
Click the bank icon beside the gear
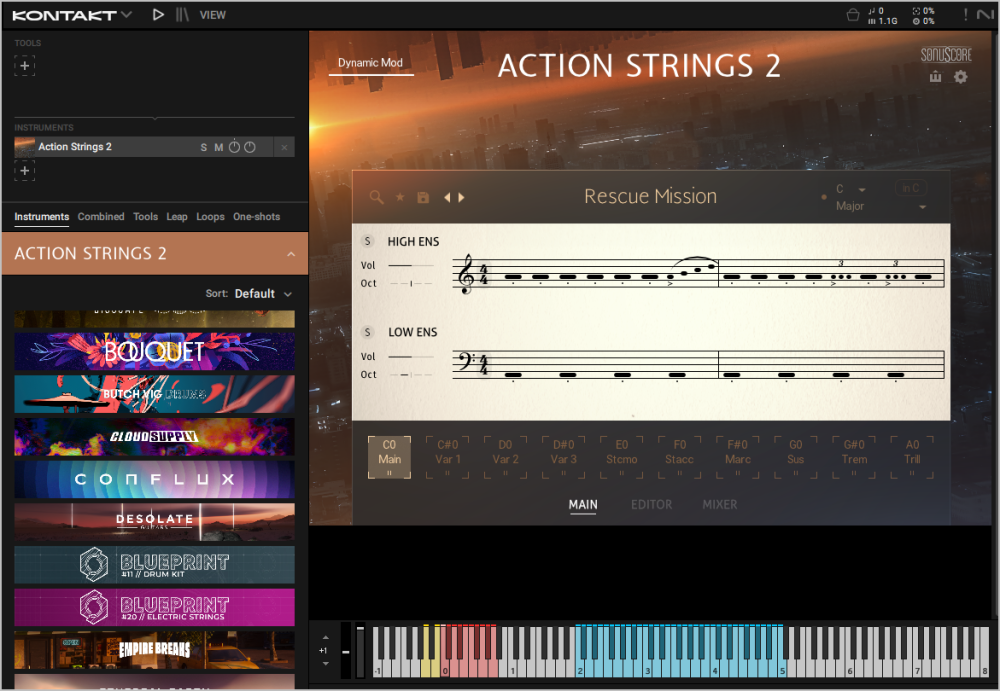(936, 77)
